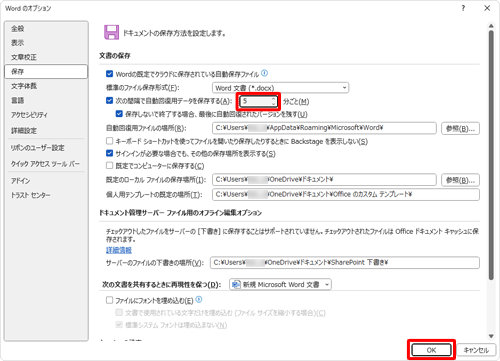Click the 文書の保存 section heading
This screenshot has height=361, width=500.
point(115,56)
